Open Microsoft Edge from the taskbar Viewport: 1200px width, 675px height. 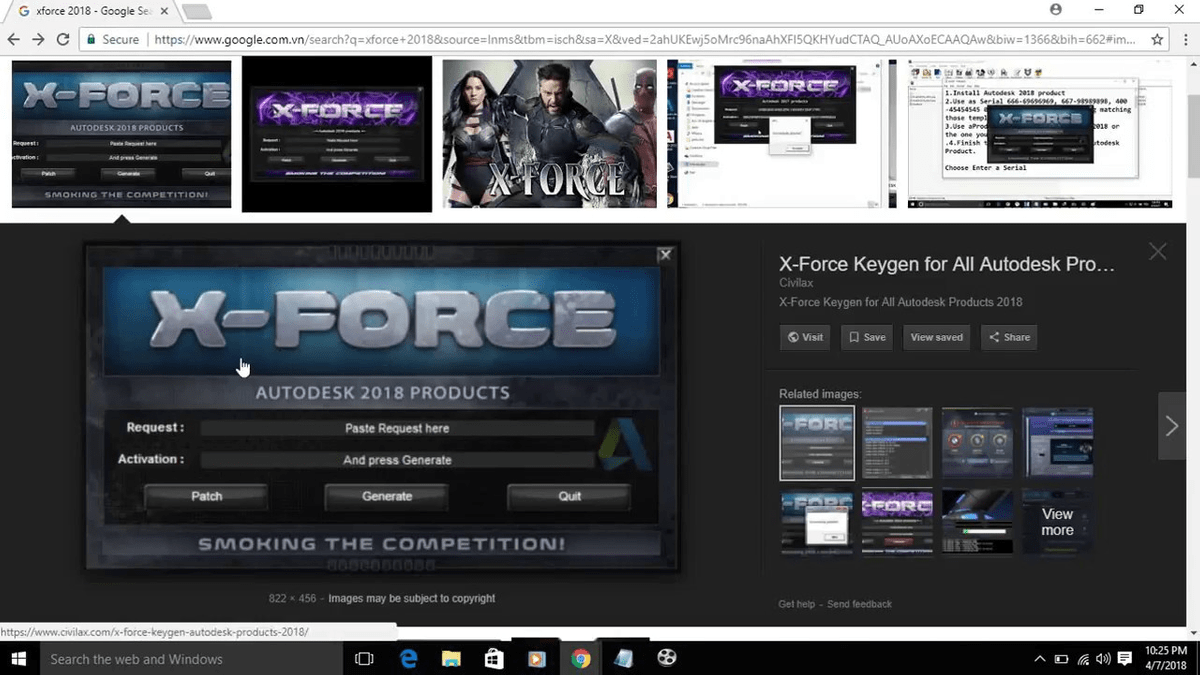[x=408, y=659]
